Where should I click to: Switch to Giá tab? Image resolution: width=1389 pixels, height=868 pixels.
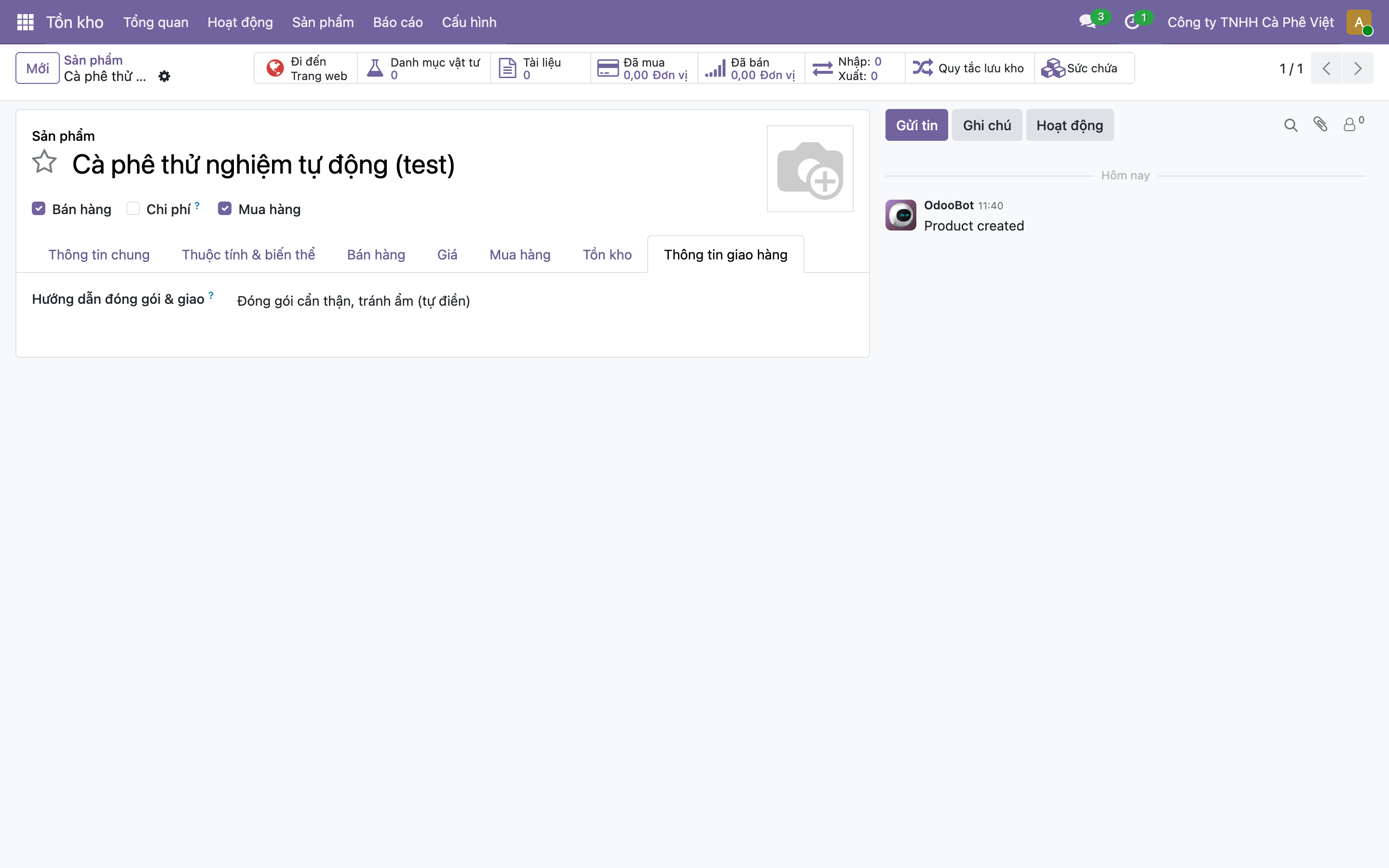click(x=447, y=254)
